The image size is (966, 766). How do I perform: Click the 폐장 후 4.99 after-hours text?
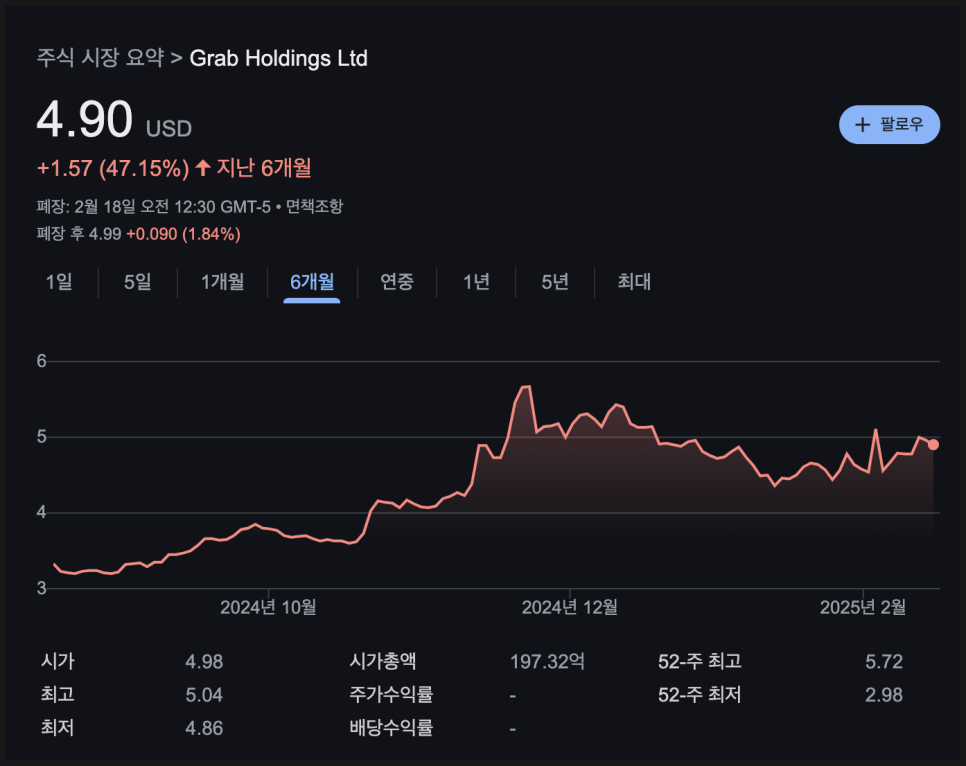(79, 234)
